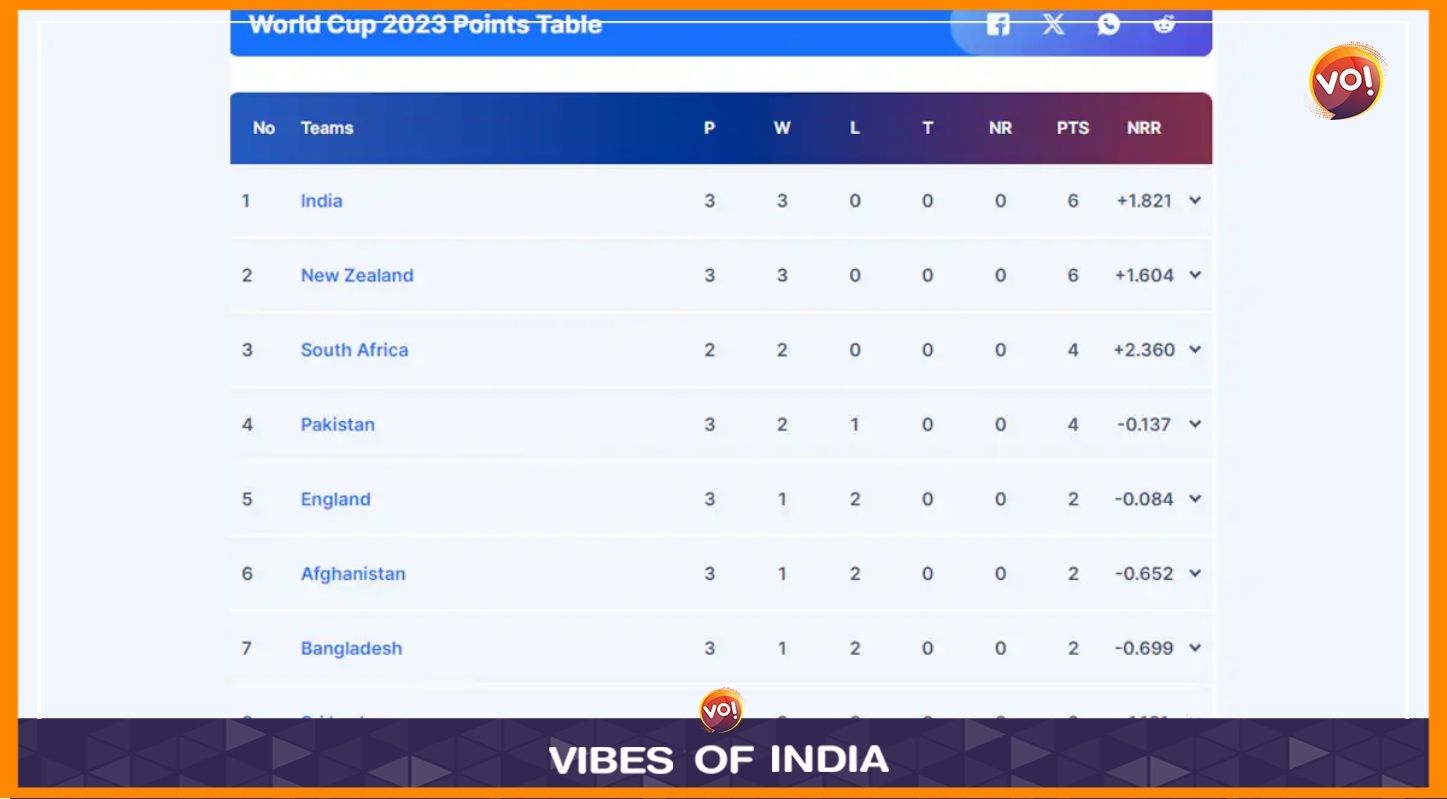Expand India row details chevron

[1195, 200]
